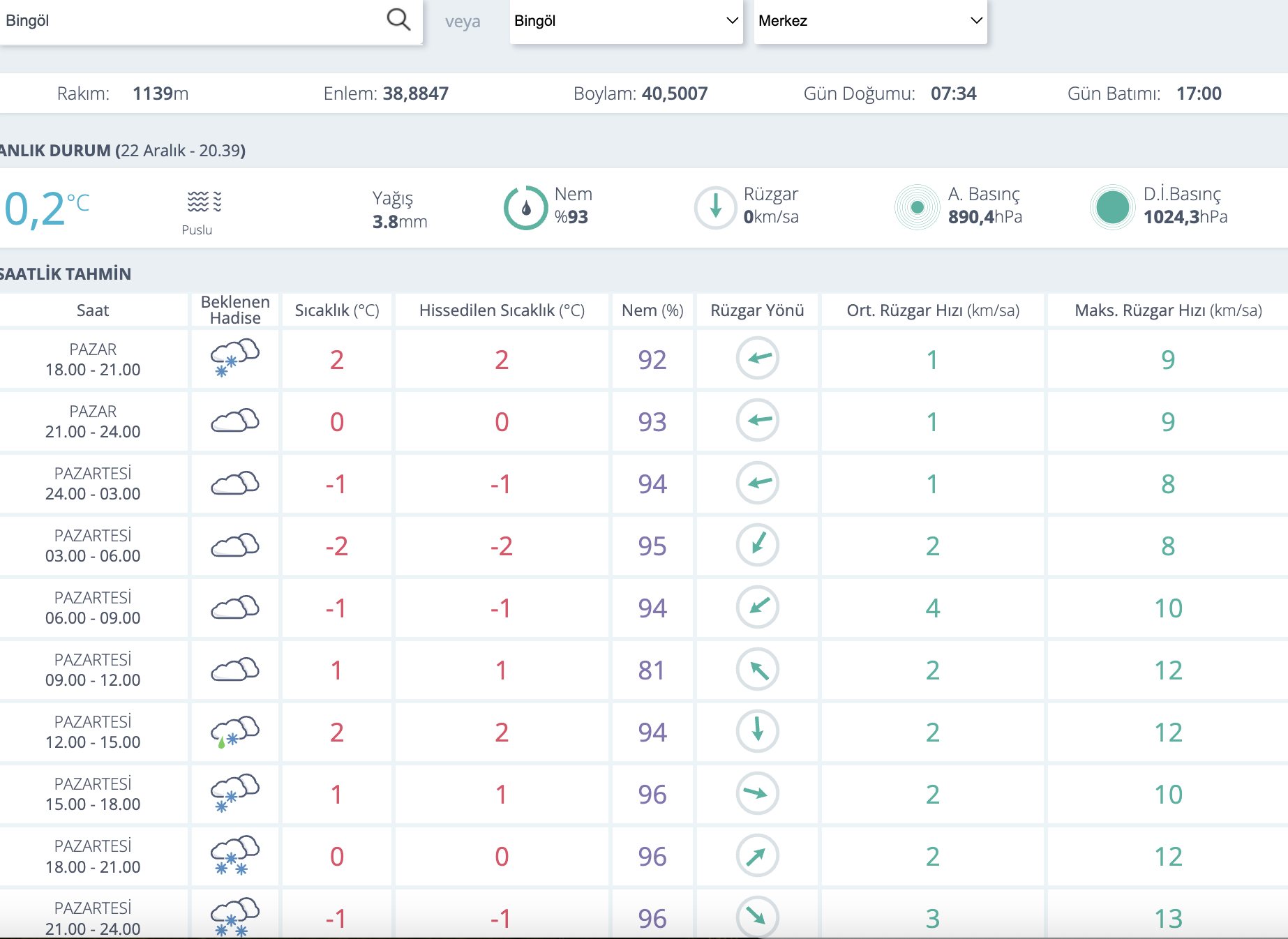Click wind direction icon for PAZAR 18.00 - 21.00
This screenshot has width=1288, height=939.
tap(757, 359)
